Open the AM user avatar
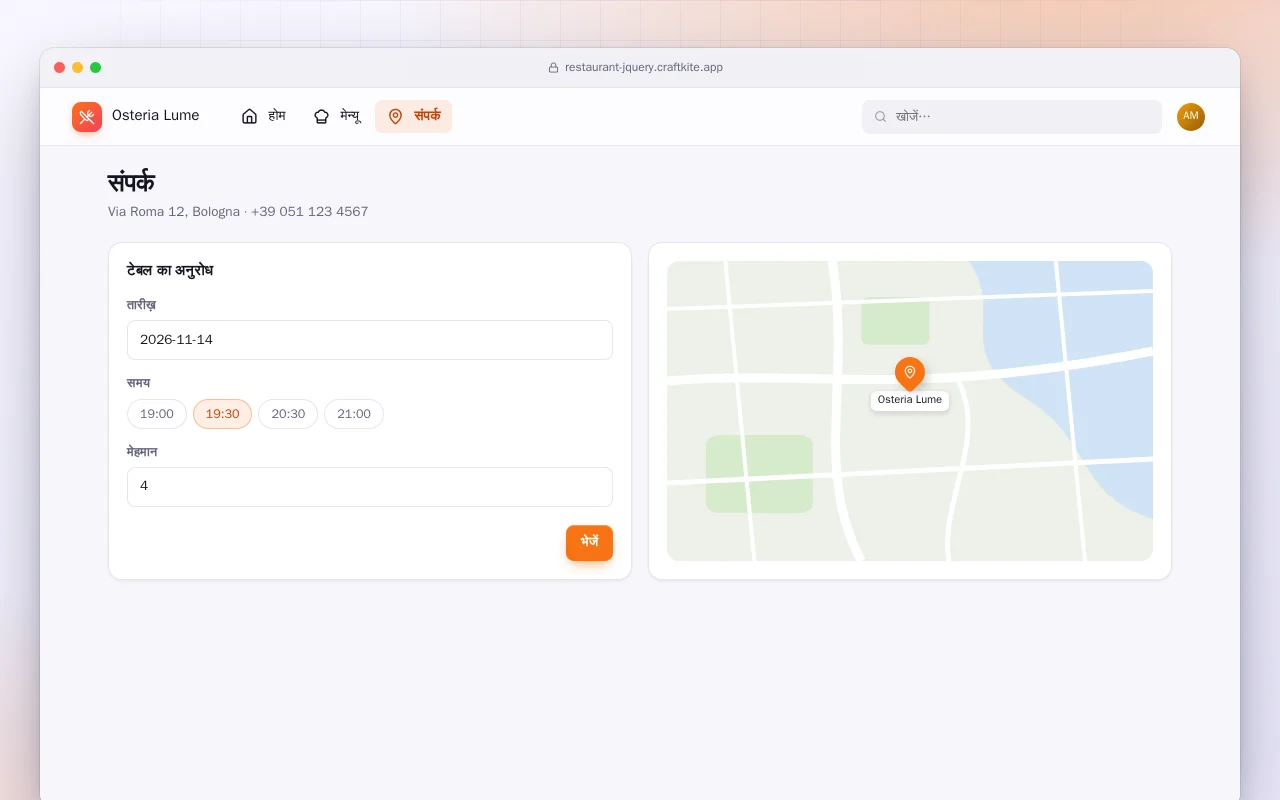1280x800 pixels. point(1191,117)
